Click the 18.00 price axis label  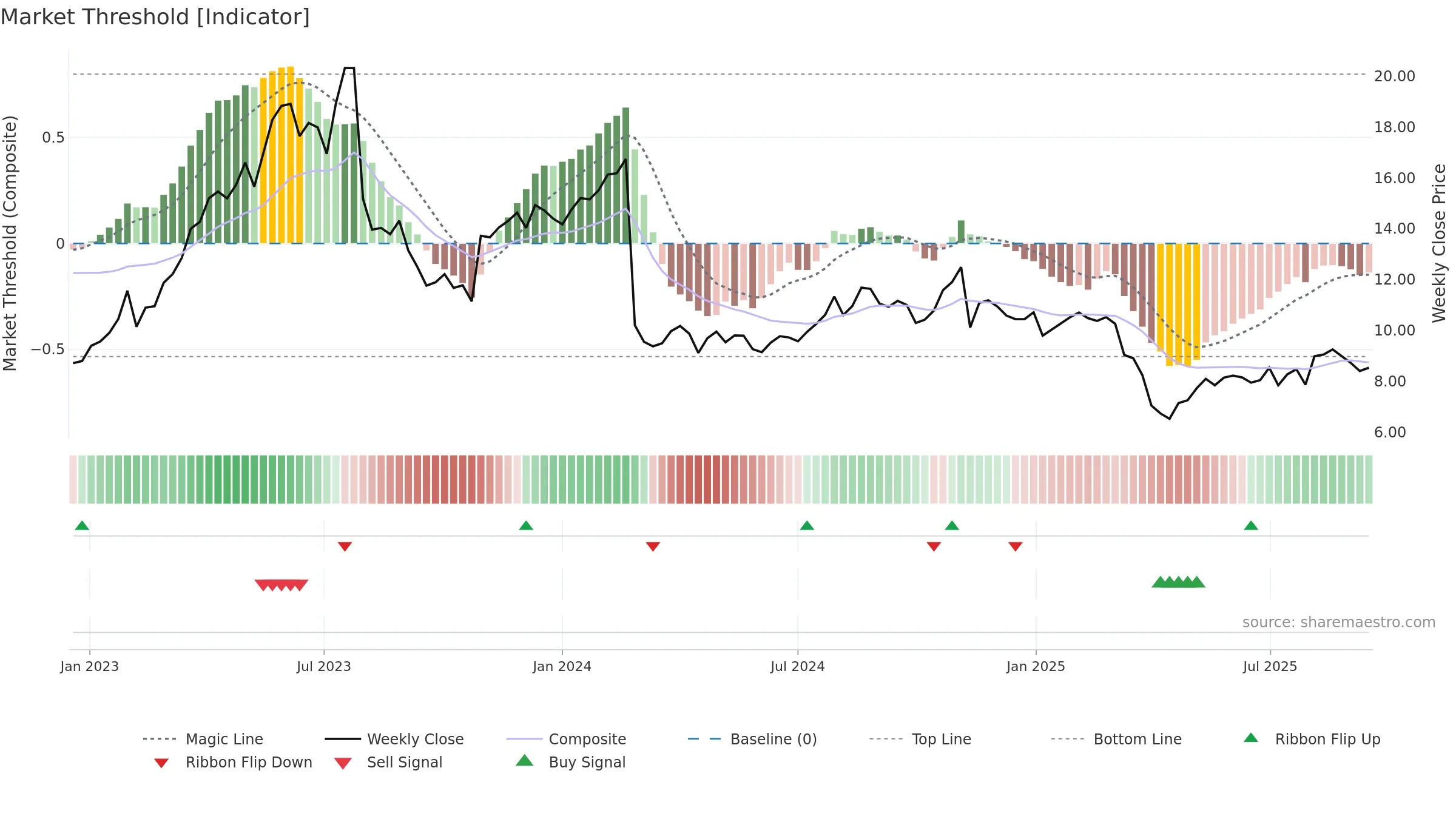(x=1395, y=127)
